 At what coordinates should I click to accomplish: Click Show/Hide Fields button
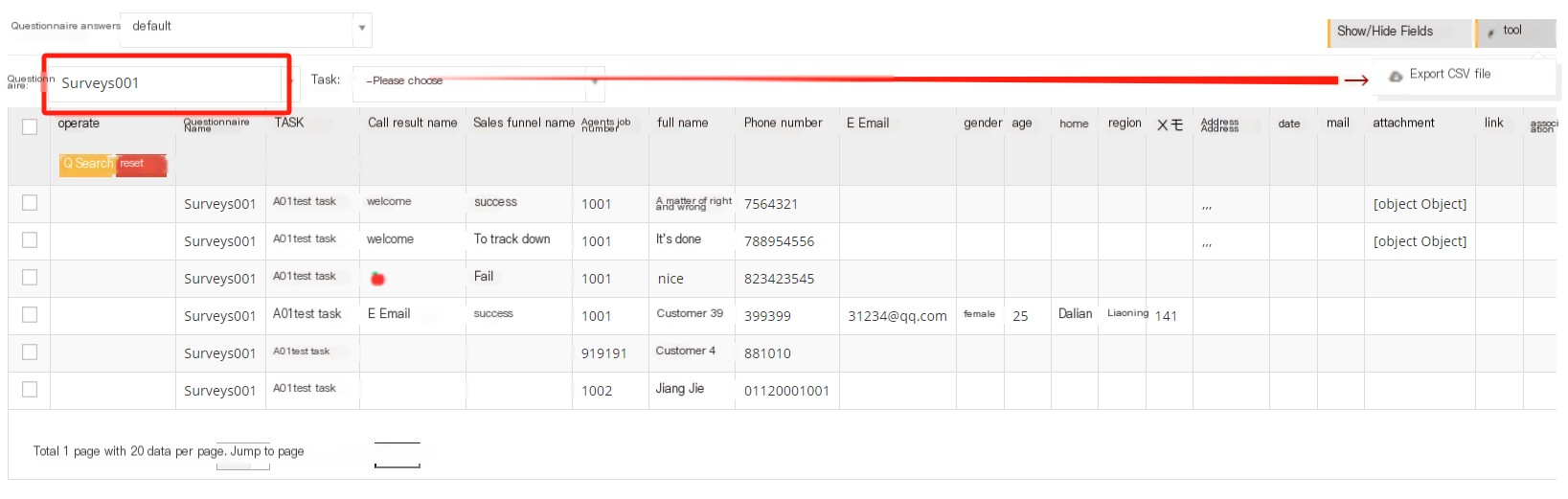coord(1398,32)
